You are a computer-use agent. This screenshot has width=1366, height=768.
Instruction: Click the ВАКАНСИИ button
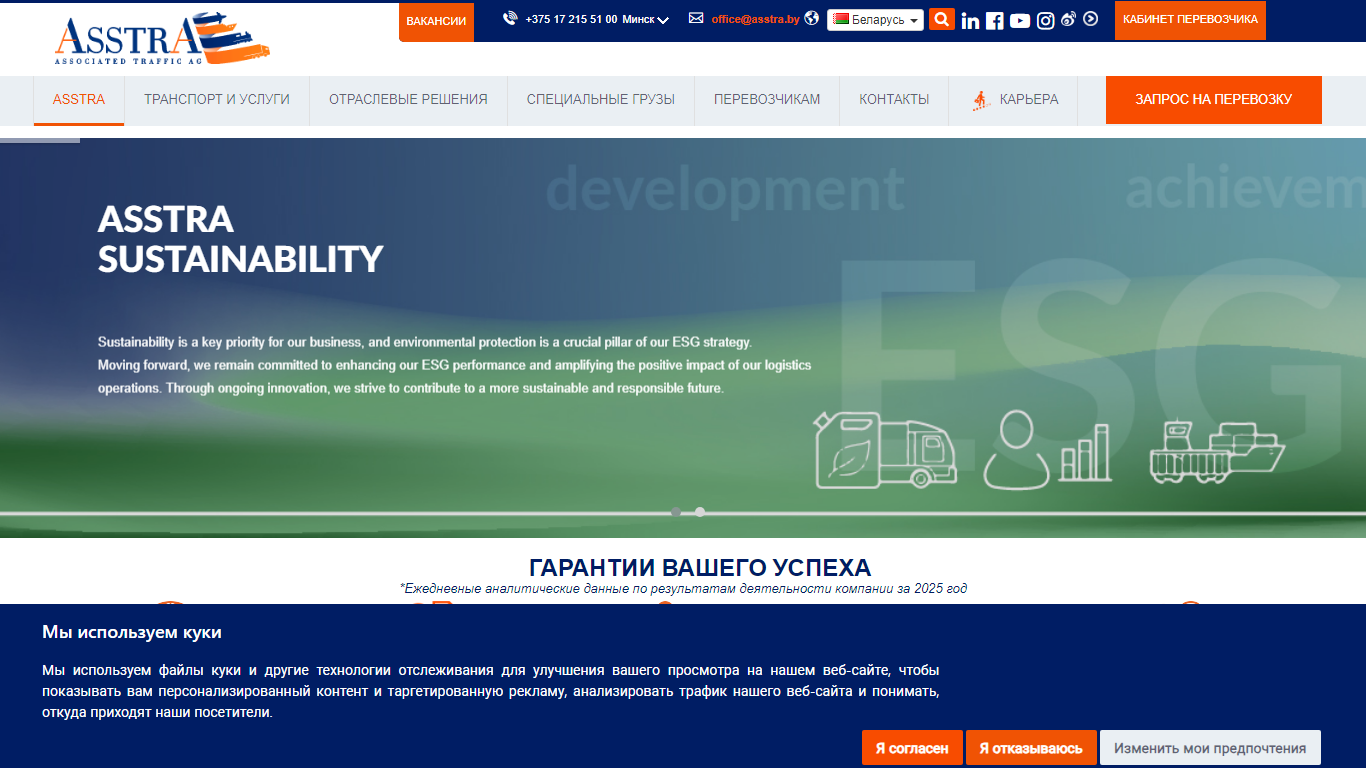(x=436, y=21)
